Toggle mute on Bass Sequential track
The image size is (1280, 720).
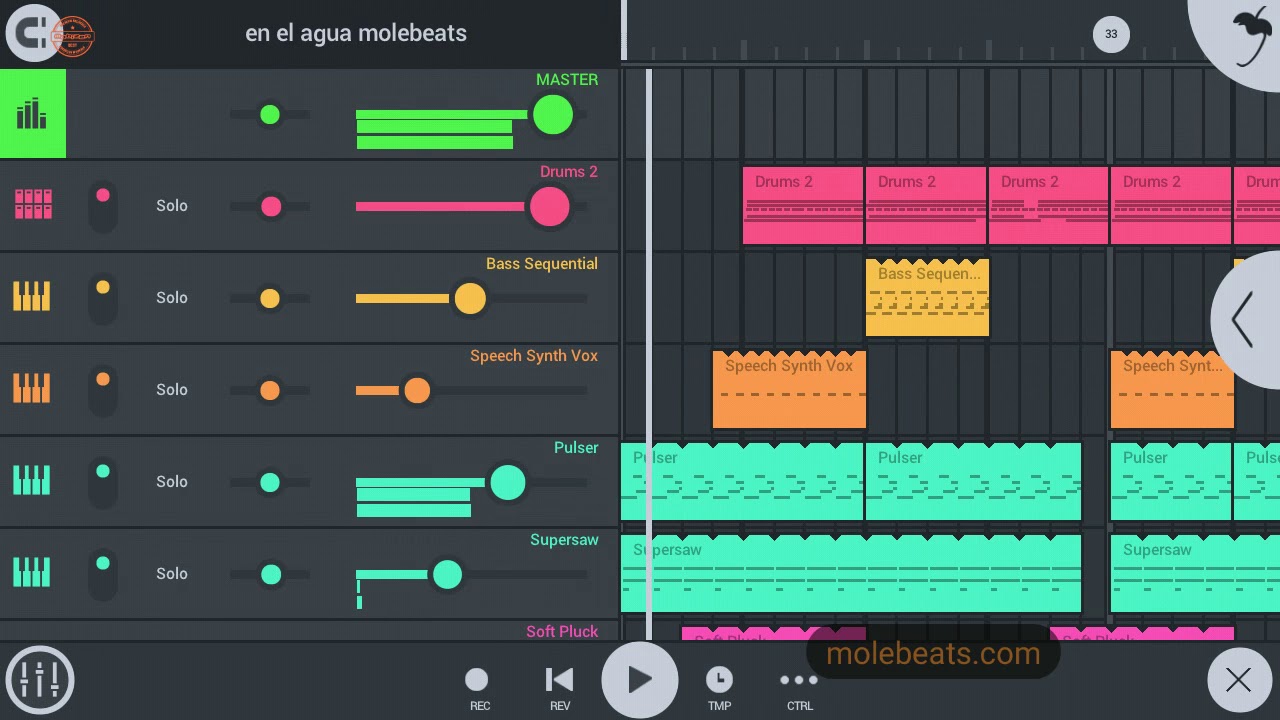pyautogui.click(x=103, y=298)
